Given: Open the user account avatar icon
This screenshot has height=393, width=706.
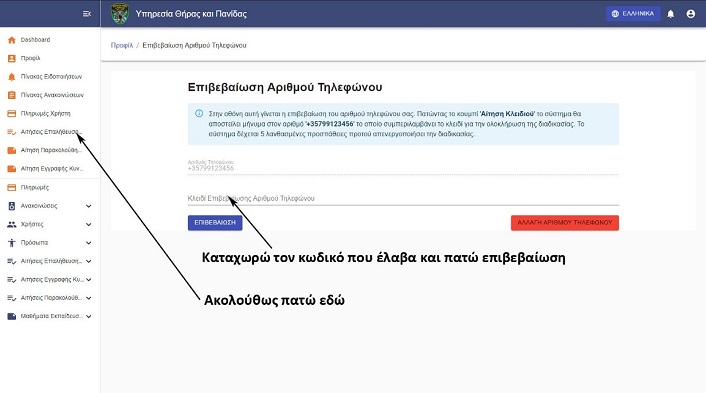Looking at the screenshot, I should pyautogui.click(x=691, y=14).
